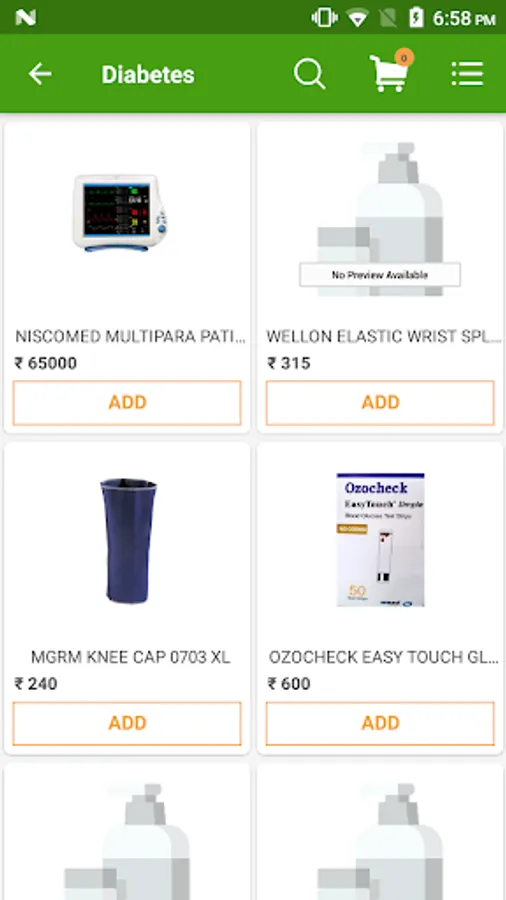506x900 pixels.
Task: Tap the vibrate mode status icon
Action: pos(324,18)
